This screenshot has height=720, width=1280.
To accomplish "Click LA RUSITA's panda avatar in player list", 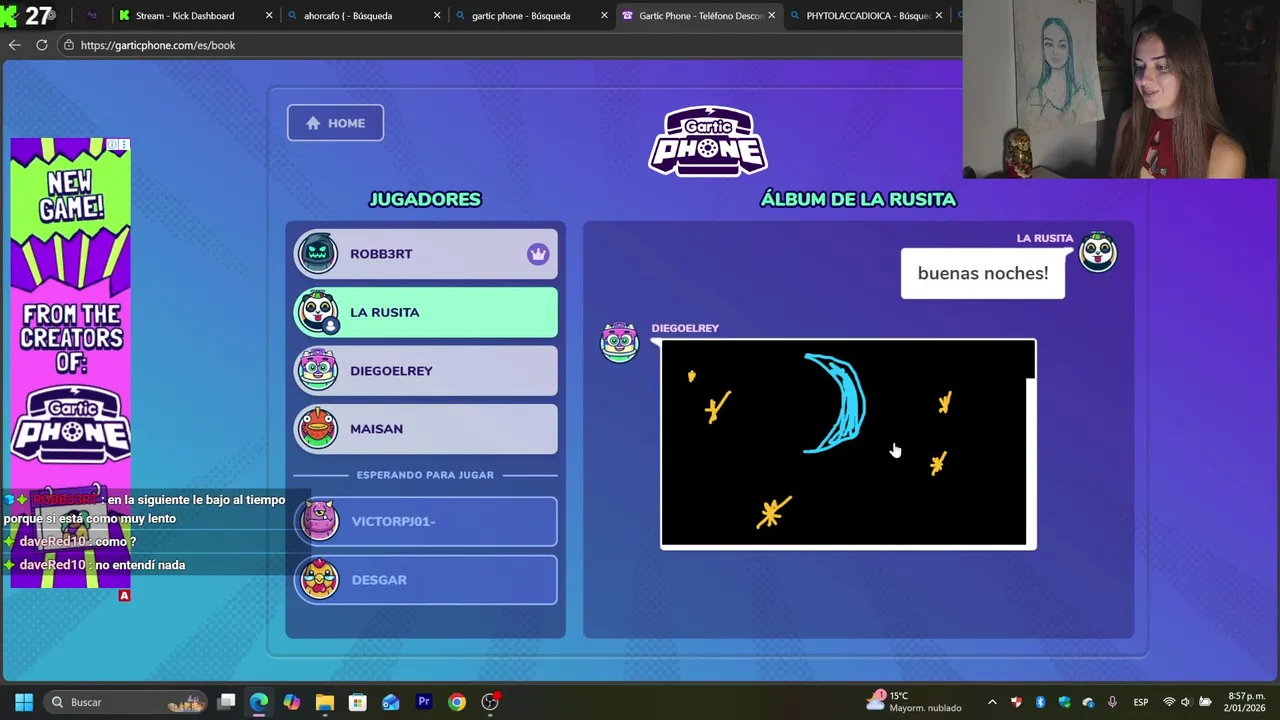I will [318, 312].
